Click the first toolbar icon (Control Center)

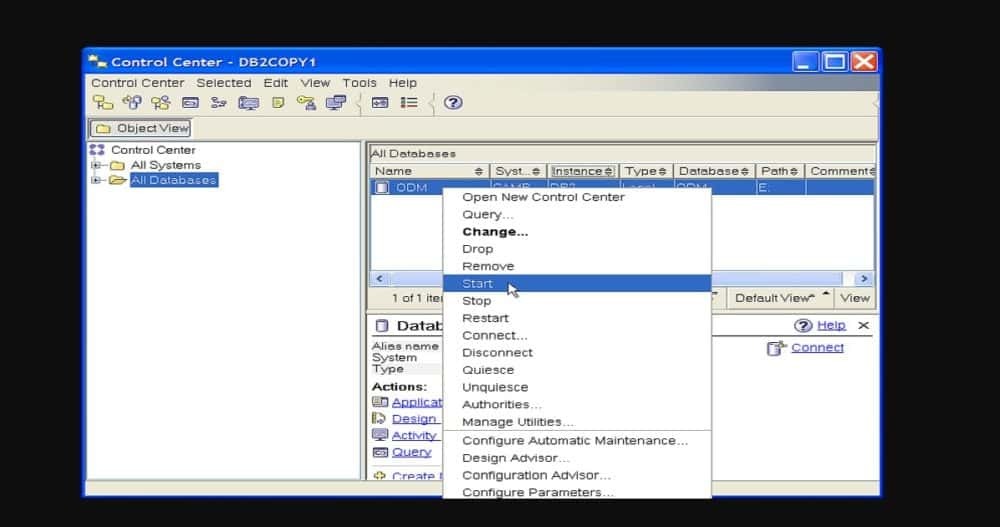(102, 103)
